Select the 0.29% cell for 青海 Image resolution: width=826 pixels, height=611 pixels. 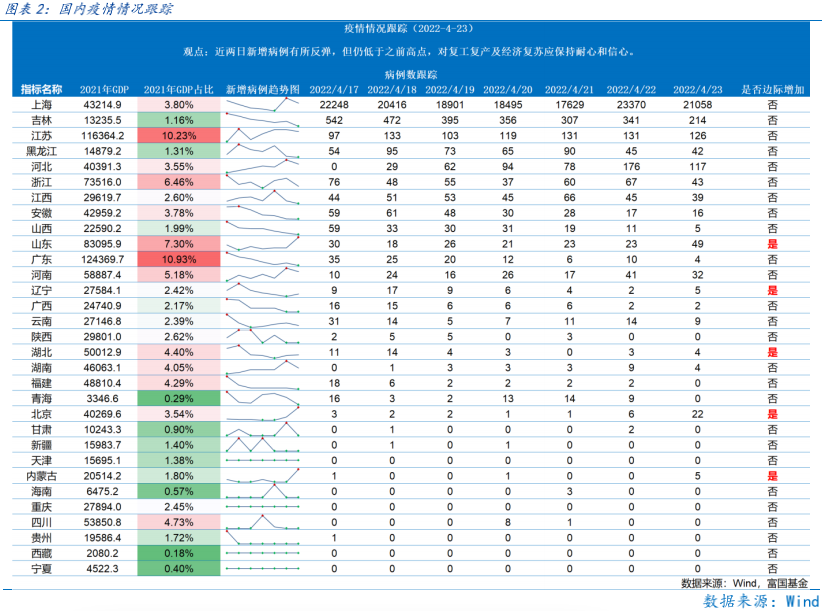tap(179, 399)
